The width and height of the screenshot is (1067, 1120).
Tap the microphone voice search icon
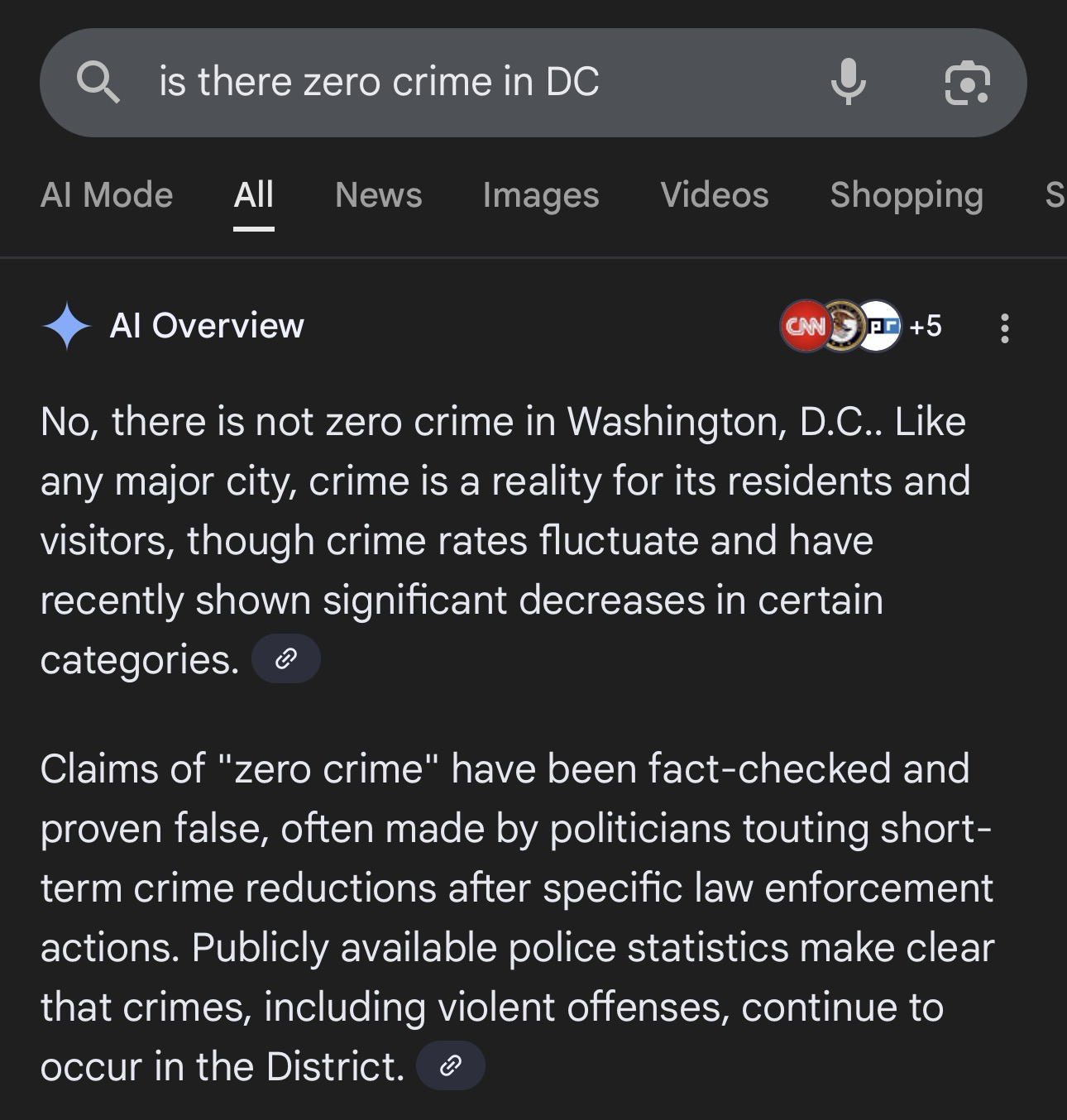(x=848, y=83)
